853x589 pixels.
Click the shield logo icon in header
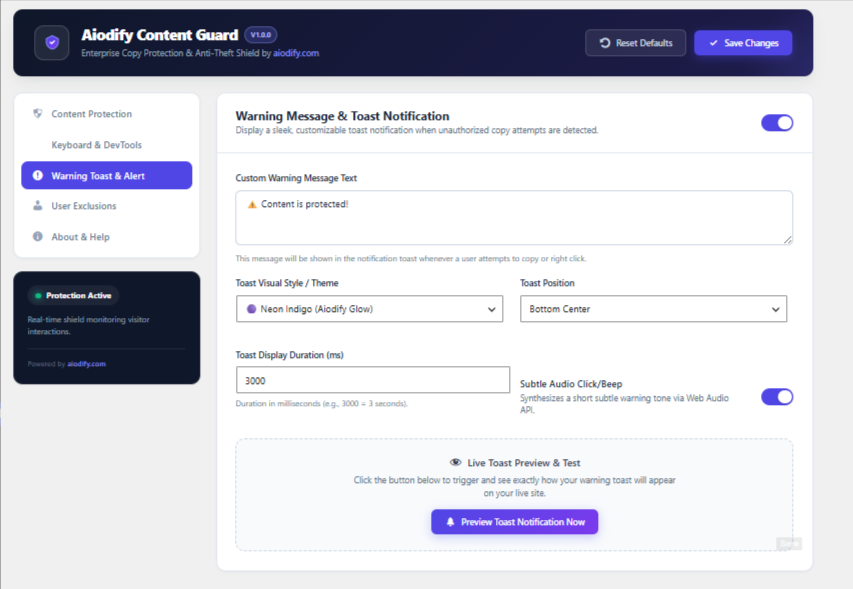pyautogui.click(x=52, y=42)
